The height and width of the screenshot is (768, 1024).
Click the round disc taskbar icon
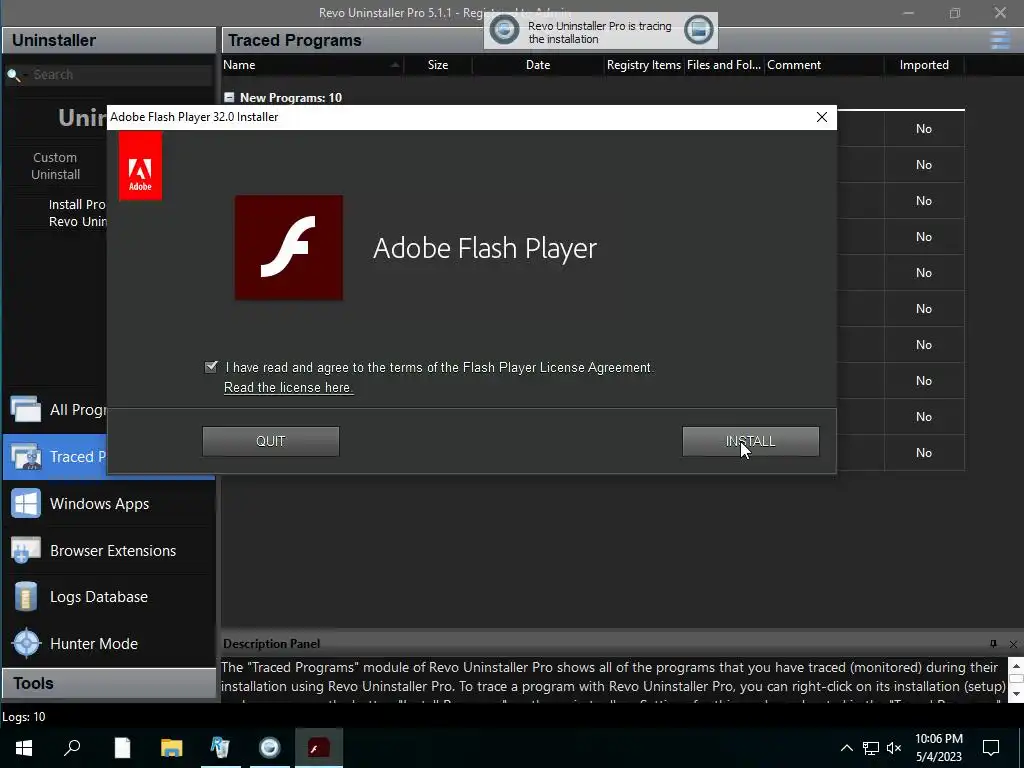pyautogui.click(x=269, y=747)
